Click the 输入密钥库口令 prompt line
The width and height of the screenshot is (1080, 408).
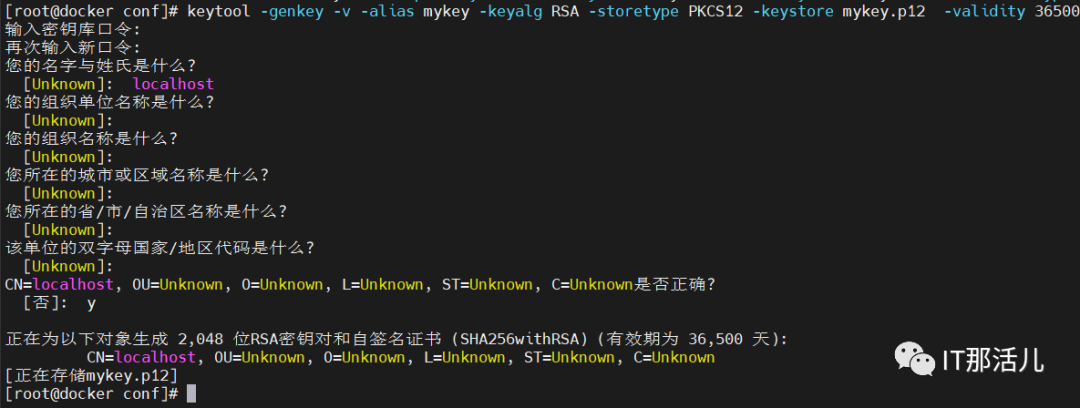coord(72,29)
